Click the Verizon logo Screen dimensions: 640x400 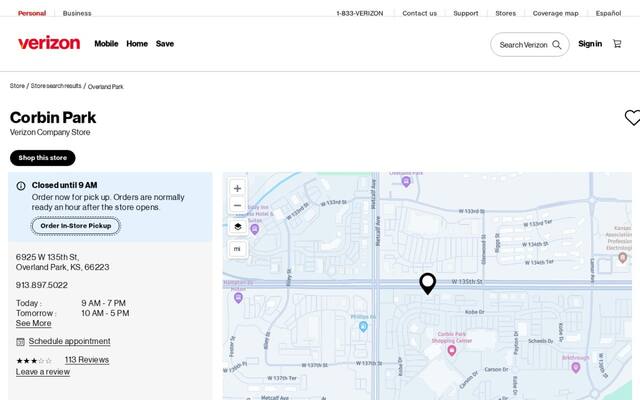tap(49, 43)
